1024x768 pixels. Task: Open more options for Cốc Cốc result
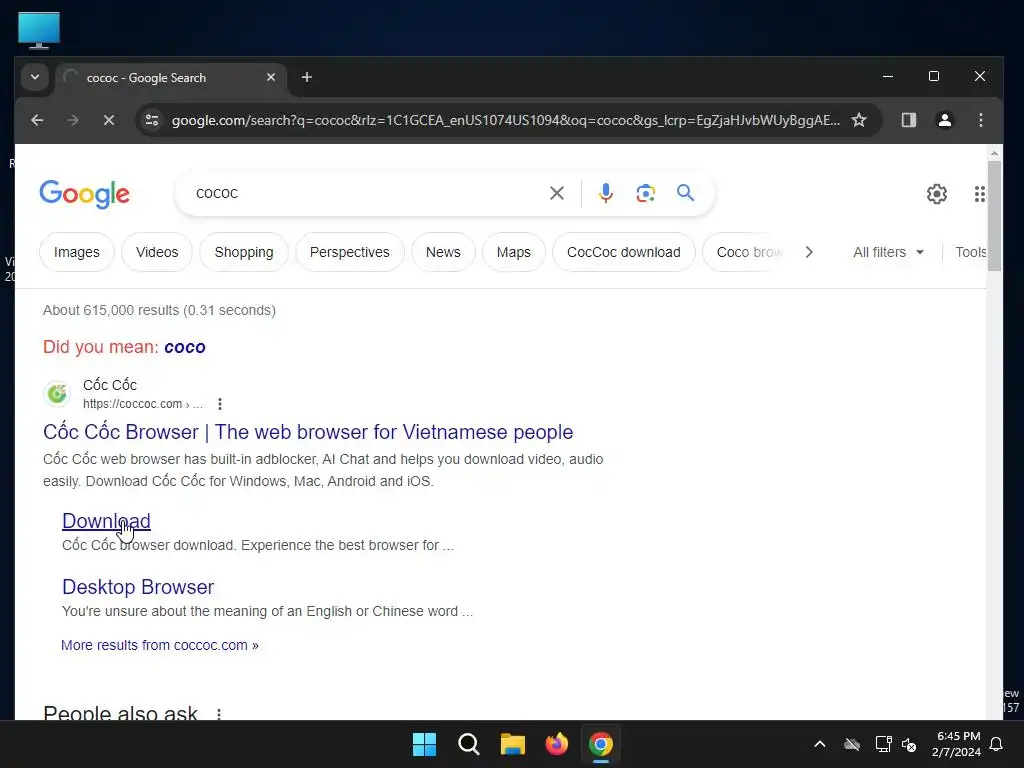pyautogui.click(x=220, y=404)
